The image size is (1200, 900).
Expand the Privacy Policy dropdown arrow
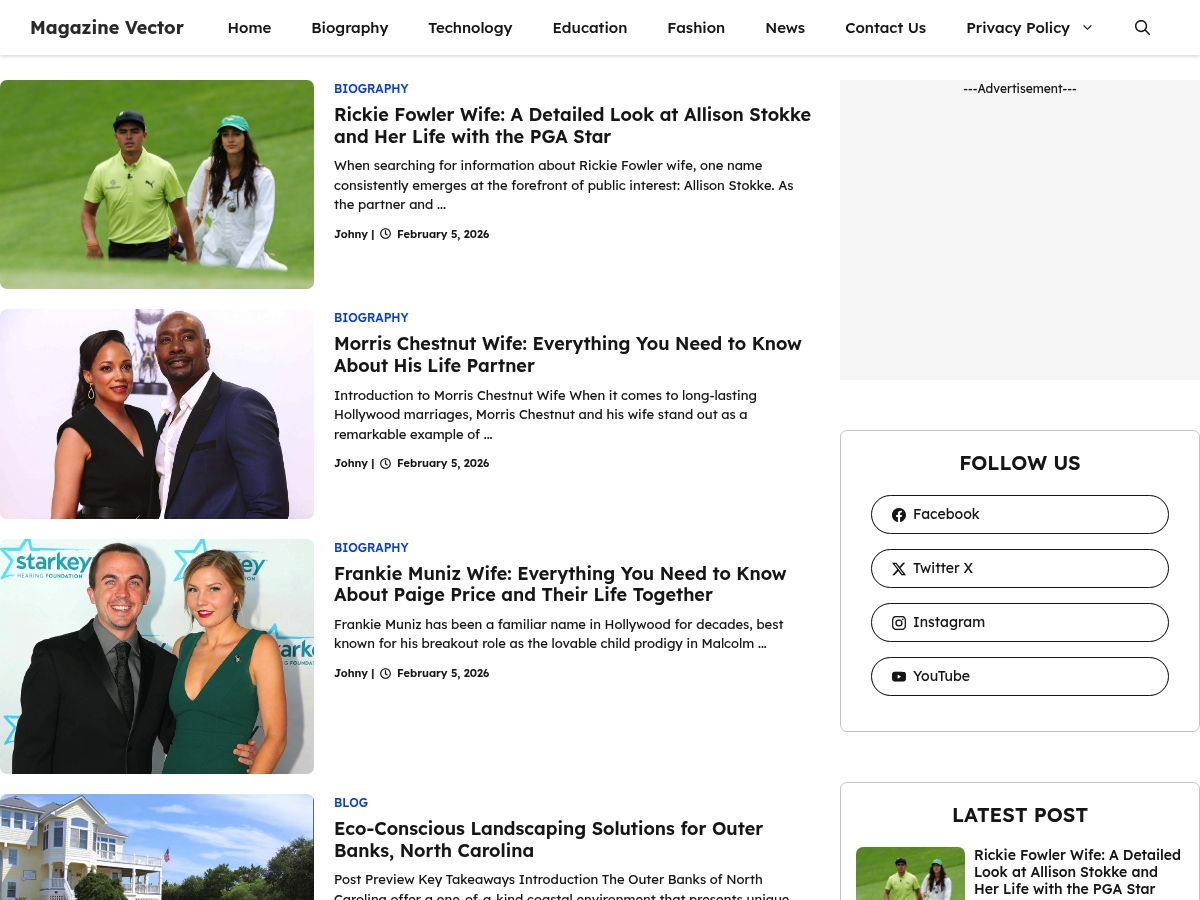(1087, 28)
